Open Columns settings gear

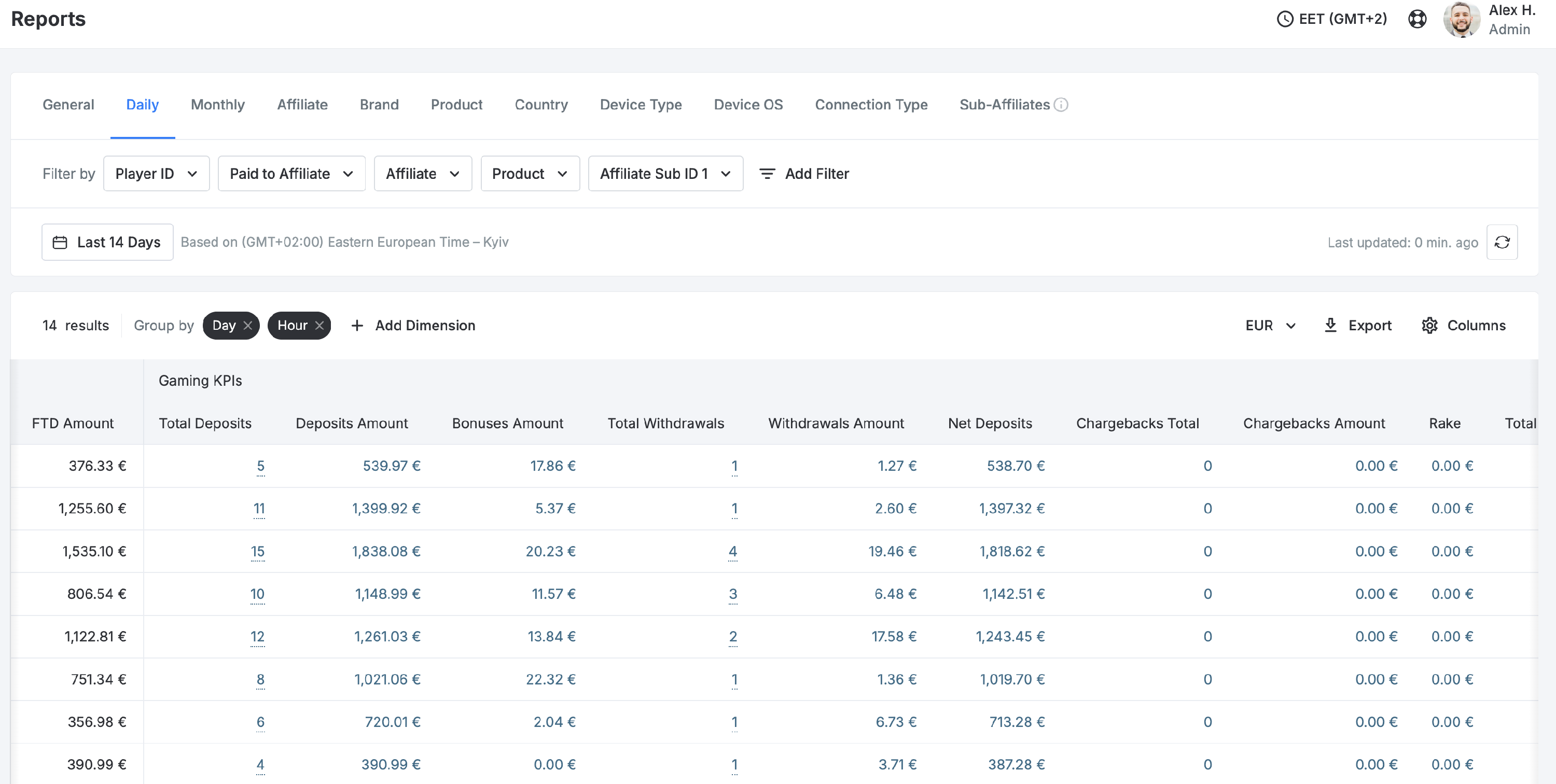point(1429,326)
